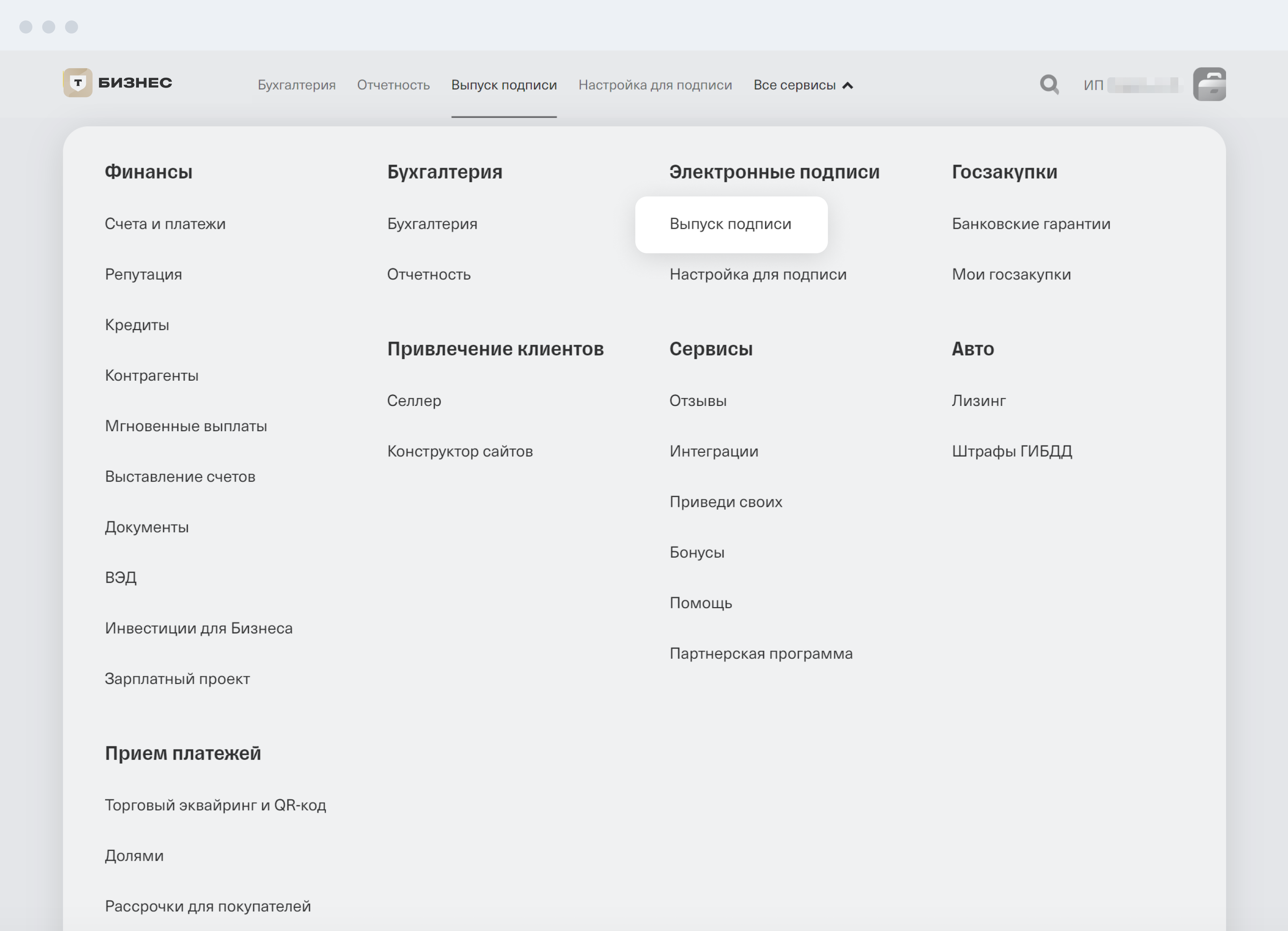Open Партнерская программа link
The width and height of the screenshot is (1288, 931).
click(760, 653)
